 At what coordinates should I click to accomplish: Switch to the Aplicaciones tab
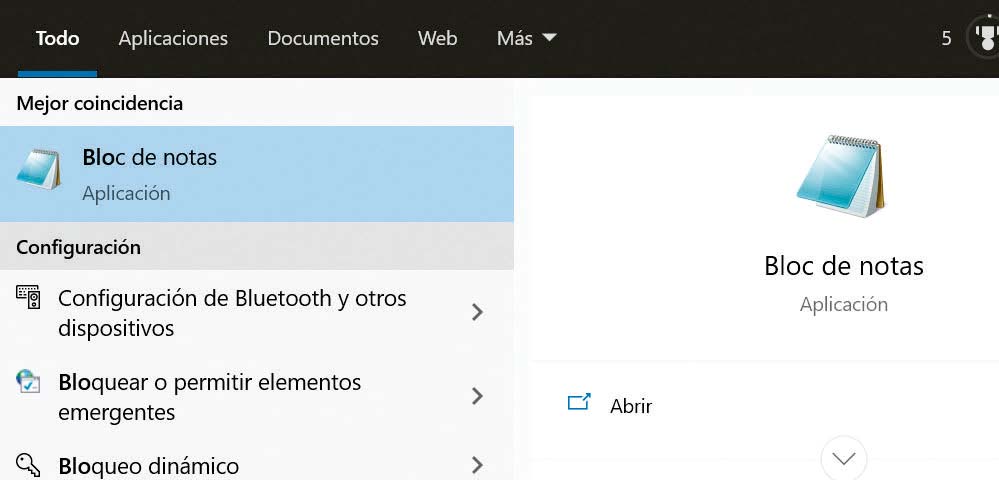pos(173,38)
